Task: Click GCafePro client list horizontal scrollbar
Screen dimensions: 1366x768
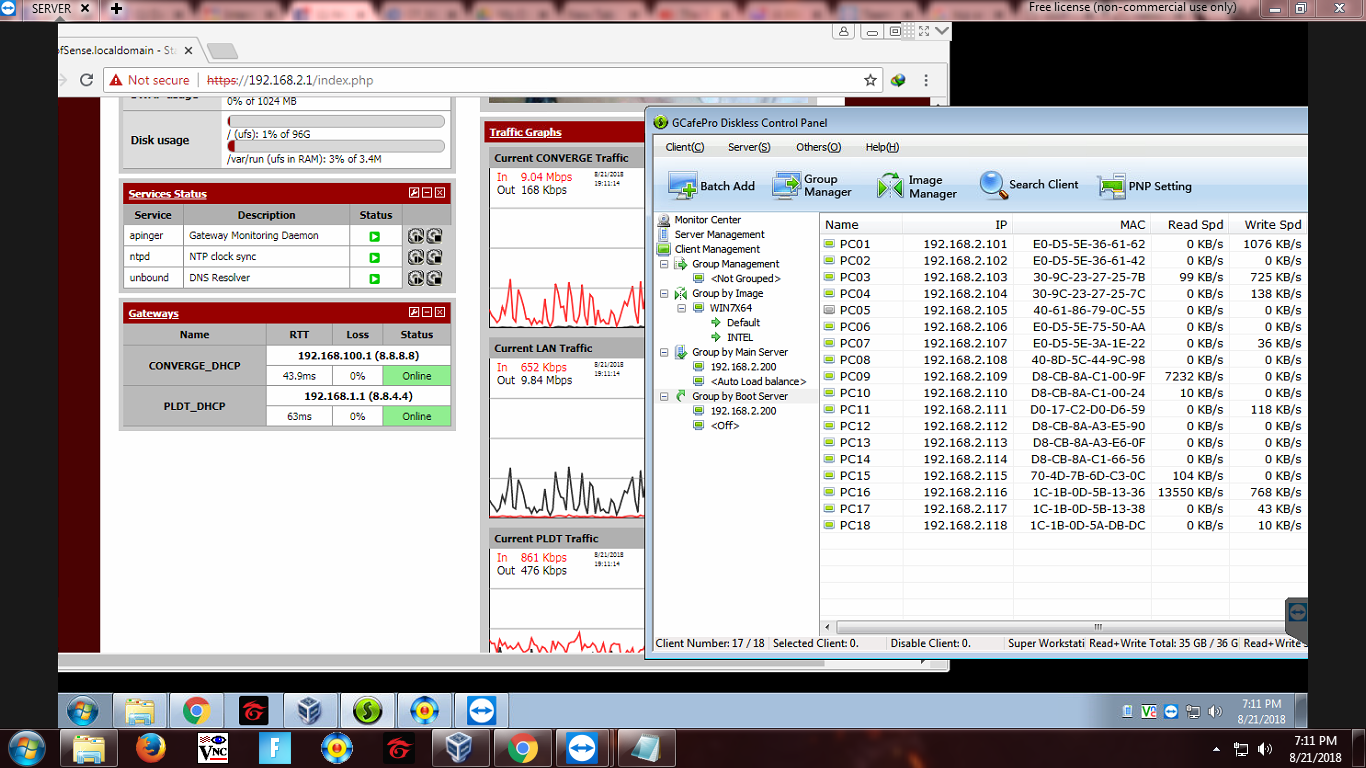Action: click(x=1062, y=627)
